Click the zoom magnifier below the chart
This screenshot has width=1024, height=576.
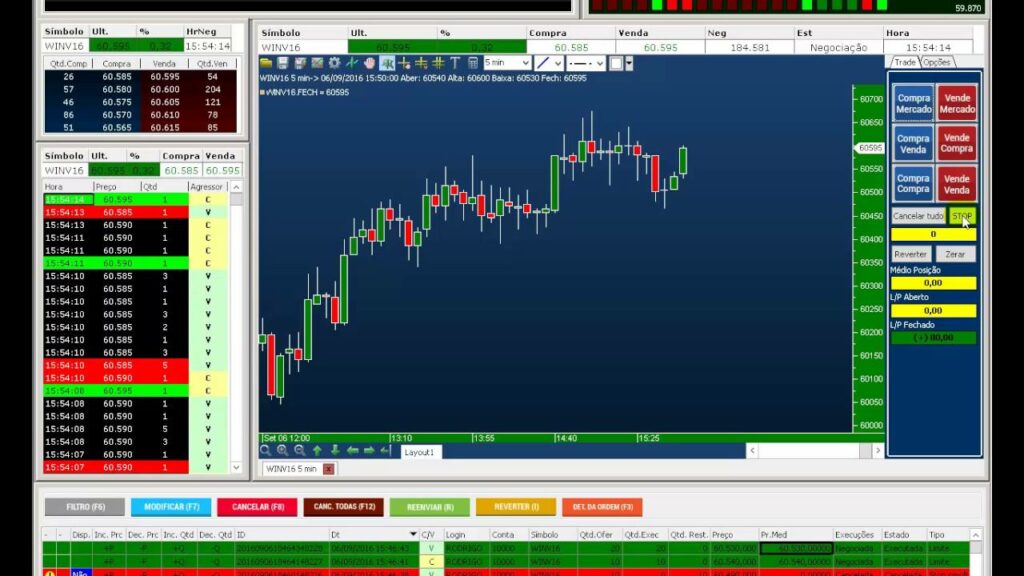click(263, 452)
